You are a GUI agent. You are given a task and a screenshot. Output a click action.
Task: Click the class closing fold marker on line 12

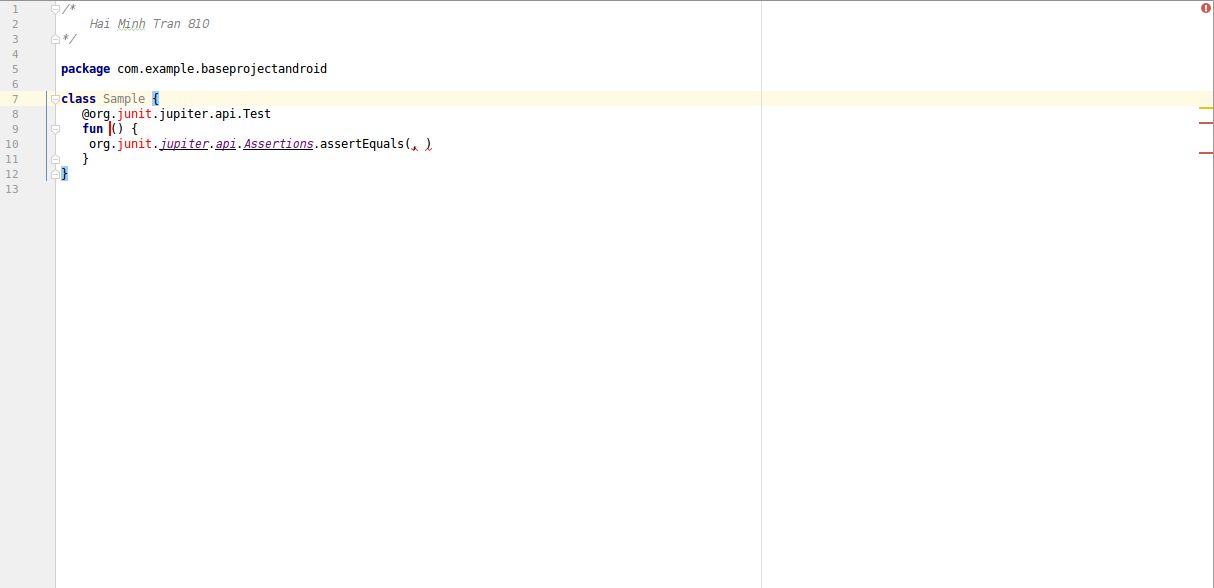click(x=56, y=174)
